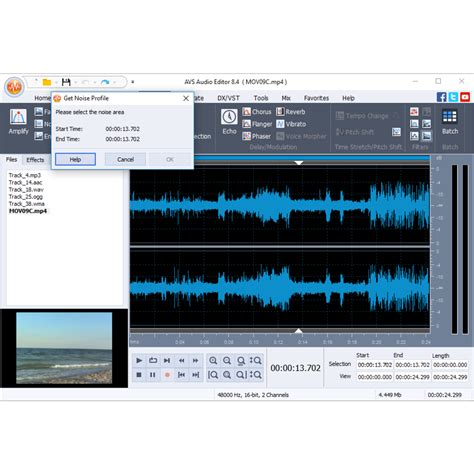474x474 pixels.
Task: Select Track_4.mp3 in the file list
Action: (x=25, y=175)
